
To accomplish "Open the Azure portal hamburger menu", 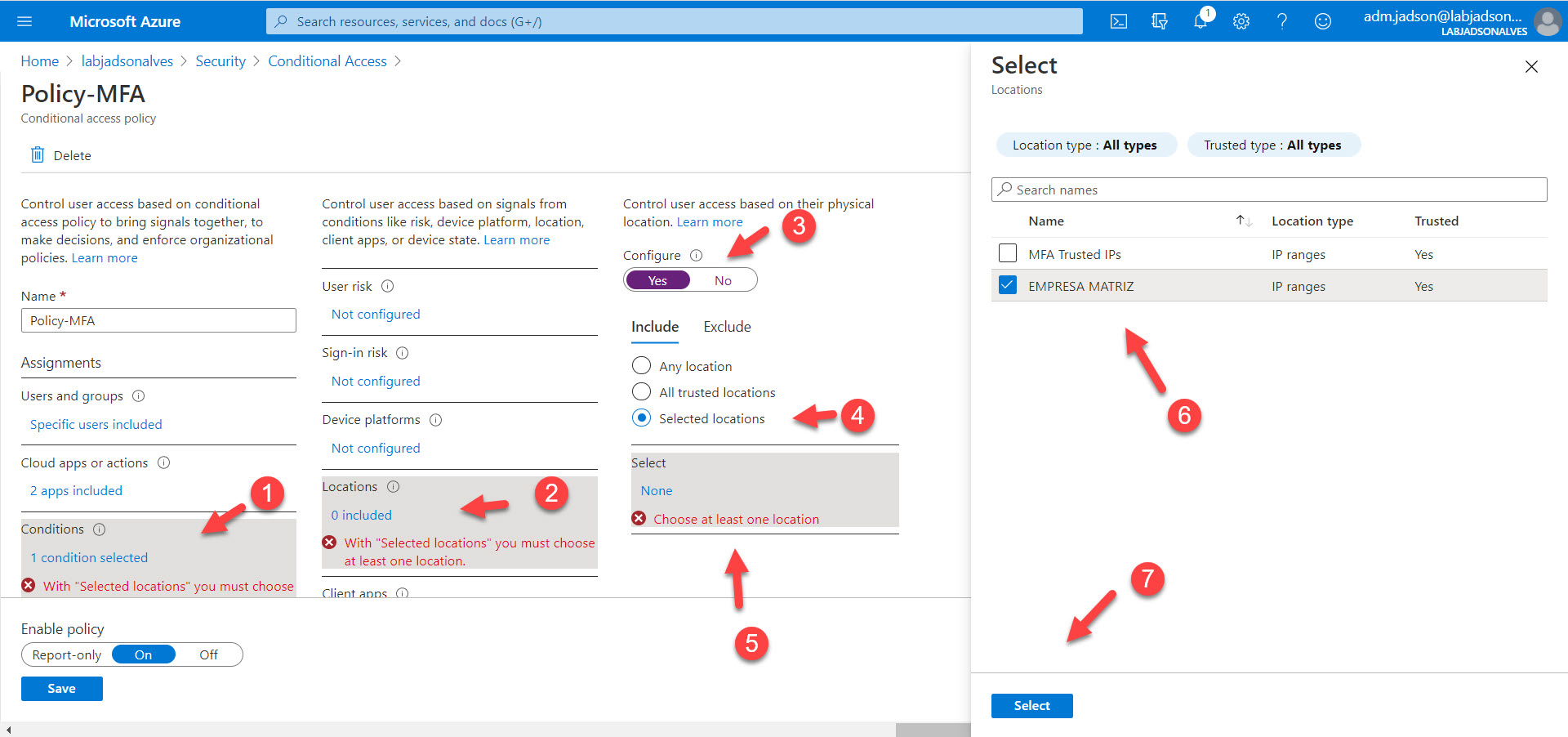I will click(x=24, y=21).
